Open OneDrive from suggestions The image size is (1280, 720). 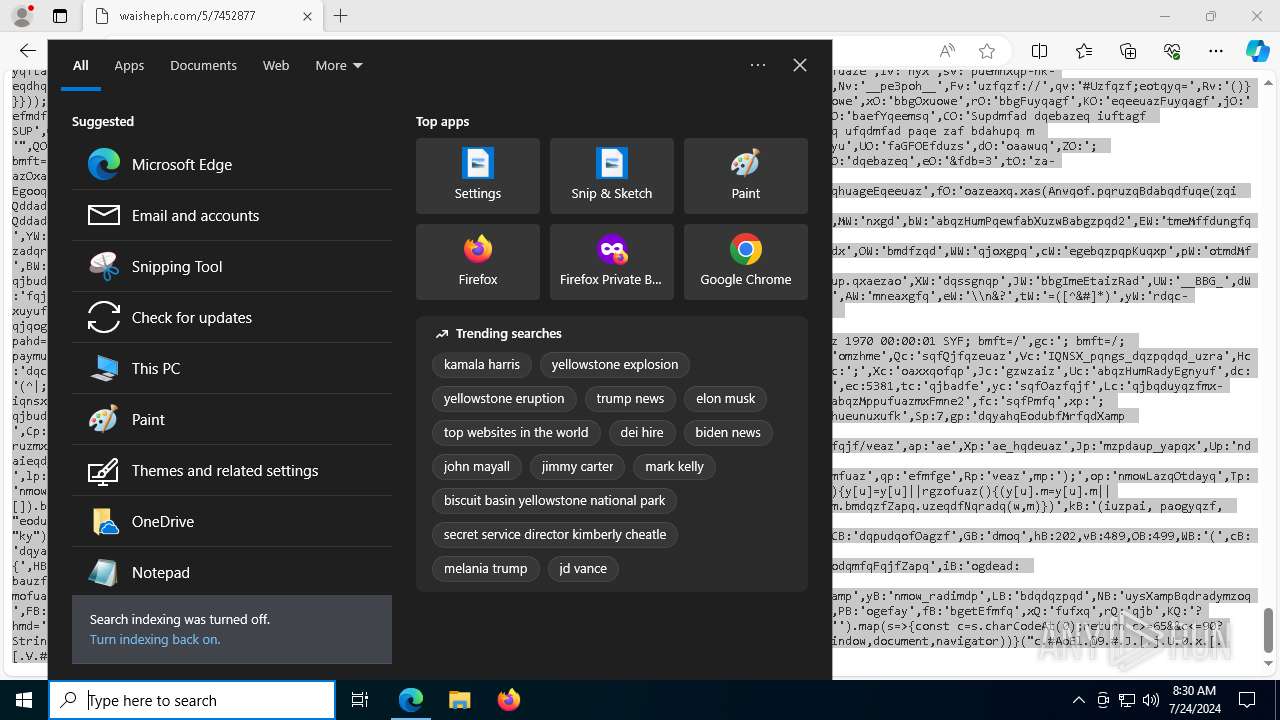pyautogui.click(x=232, y=521)
